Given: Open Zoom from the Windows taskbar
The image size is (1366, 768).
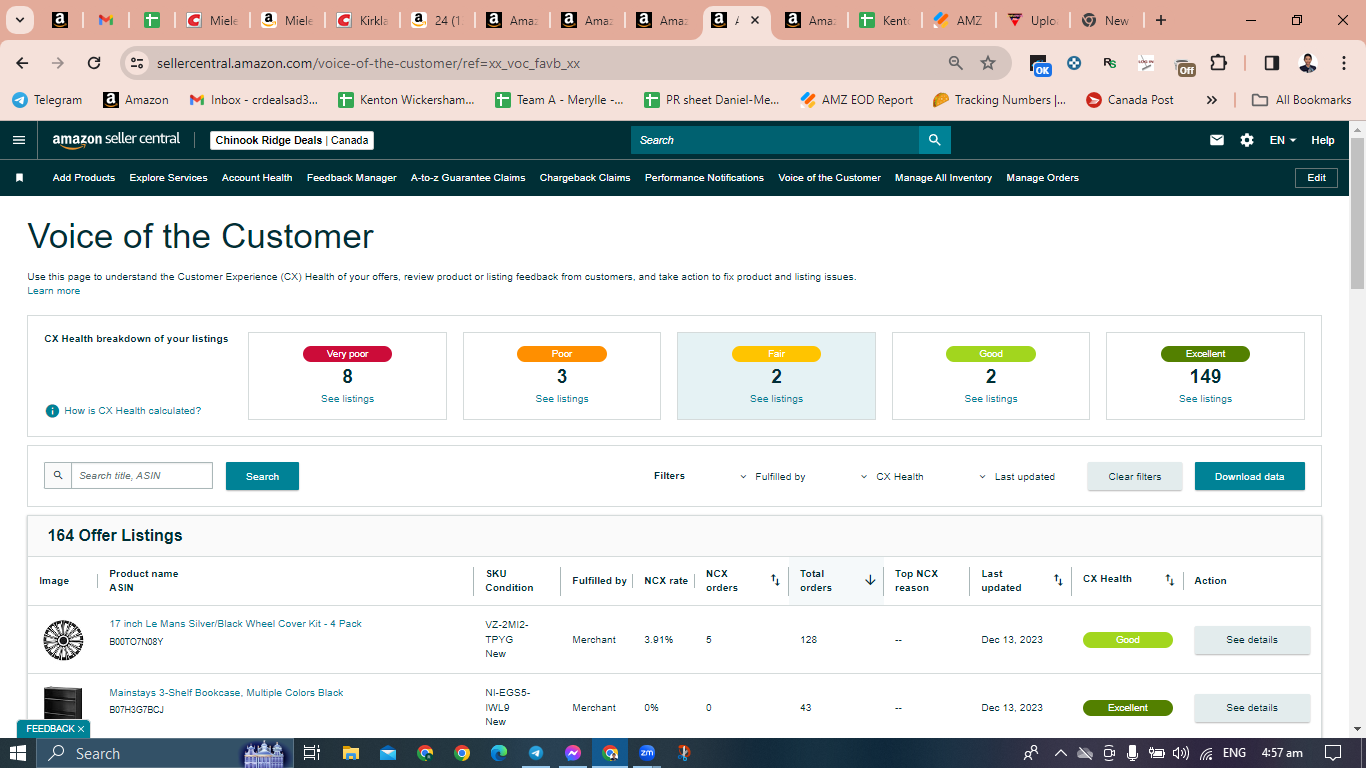Looking at the screenshot, I should tap(647, 753).
